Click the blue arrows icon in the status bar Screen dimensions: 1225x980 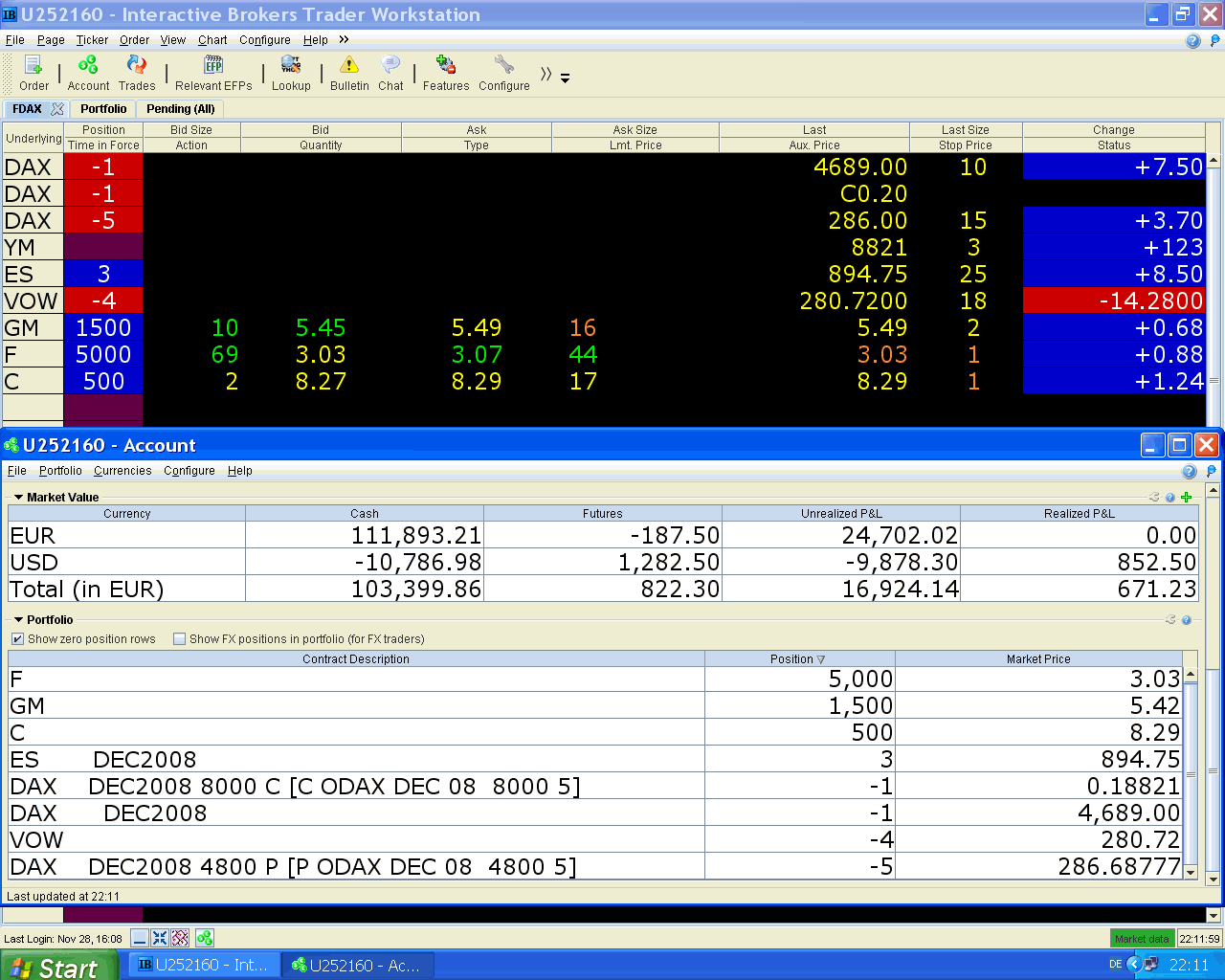pyautogui.click(x=160, y=938)
